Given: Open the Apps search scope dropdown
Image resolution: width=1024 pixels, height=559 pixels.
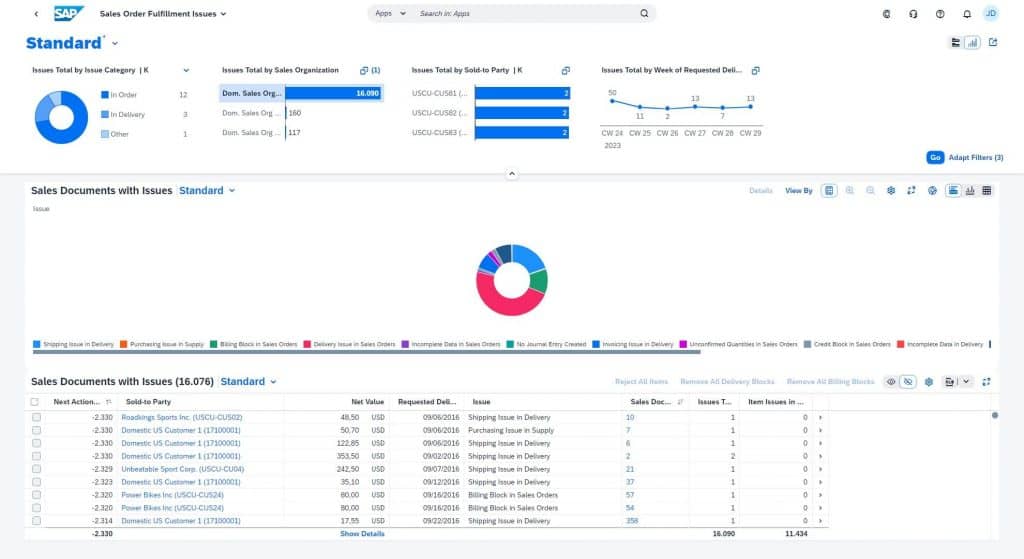Looking at the screenshot, I should pyautogui.click(x=391, y=13).
